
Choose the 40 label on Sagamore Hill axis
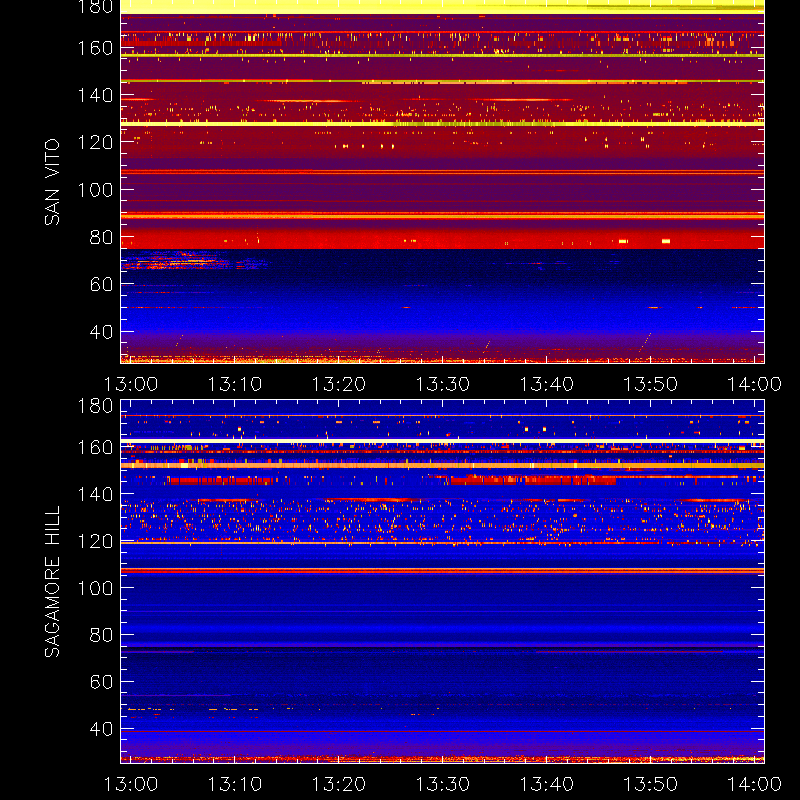tap(102, 729)
